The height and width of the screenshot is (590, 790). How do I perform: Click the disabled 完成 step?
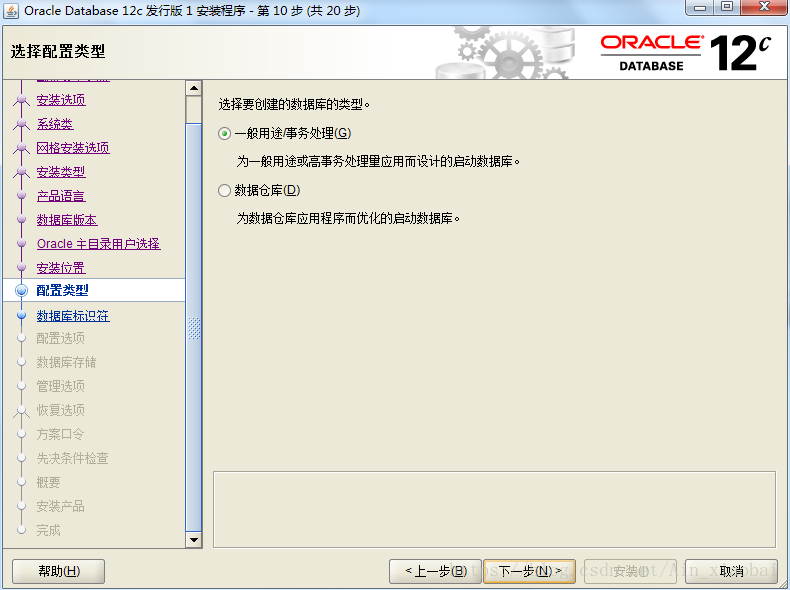(x=48, y=531)
